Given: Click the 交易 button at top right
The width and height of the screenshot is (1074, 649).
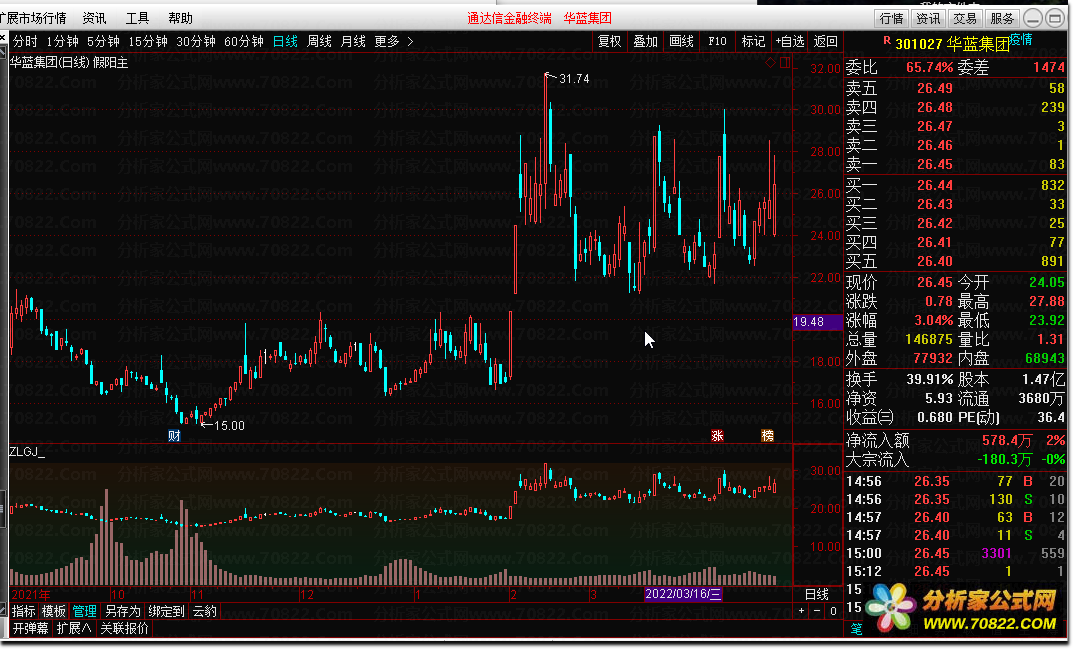Looking at the screenshot, I should tap(965, 18).
